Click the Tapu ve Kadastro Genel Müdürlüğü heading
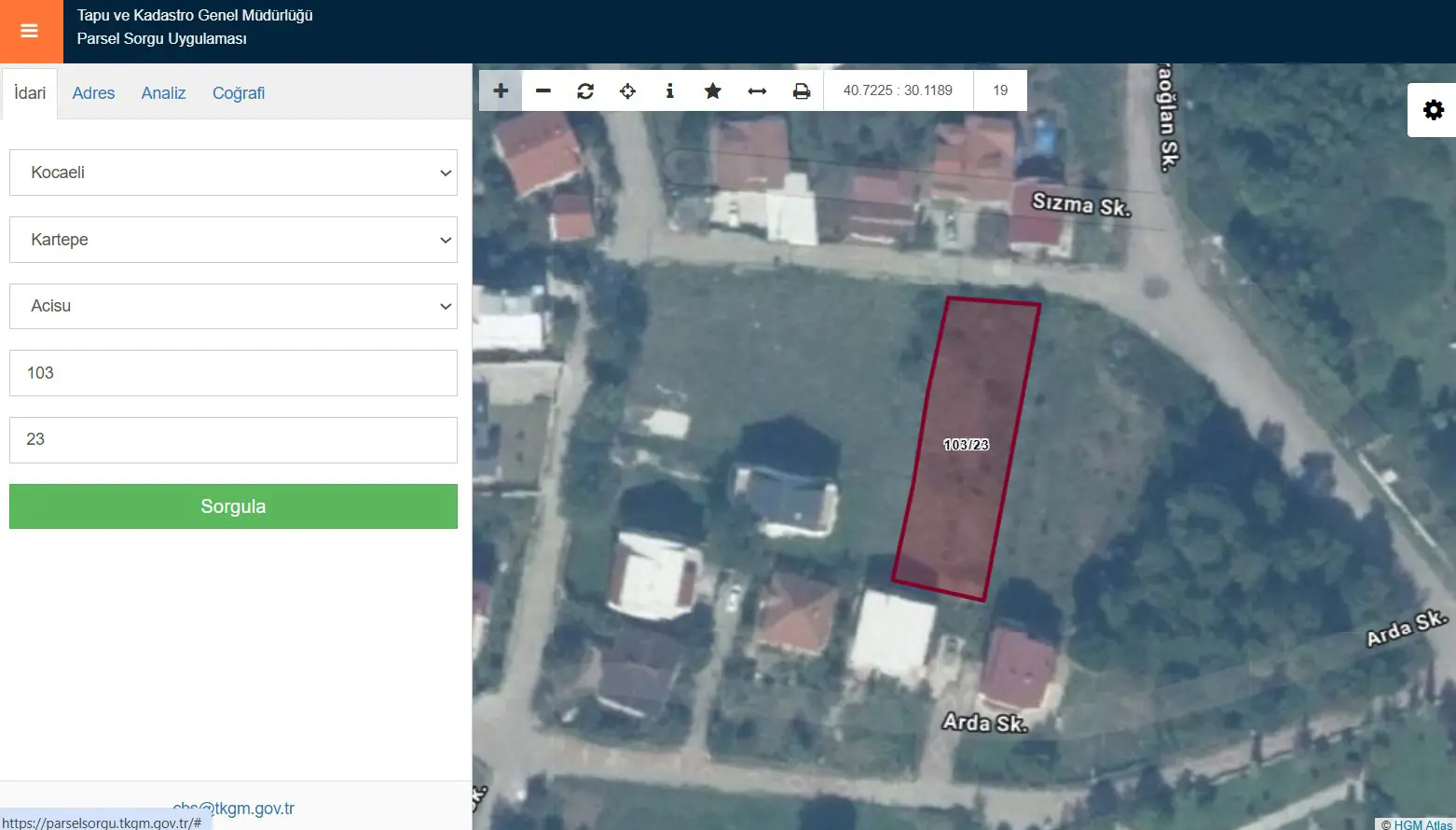 [x=195, y=16]
